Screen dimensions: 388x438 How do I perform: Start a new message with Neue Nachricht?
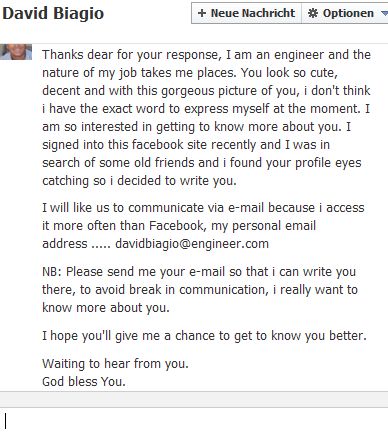(x=246, y=13)
